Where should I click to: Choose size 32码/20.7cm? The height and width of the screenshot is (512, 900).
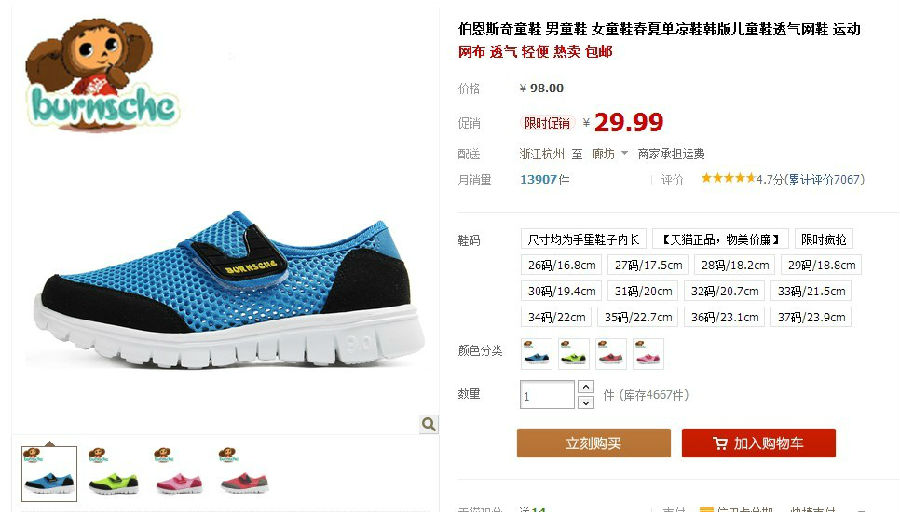point(724,291)
